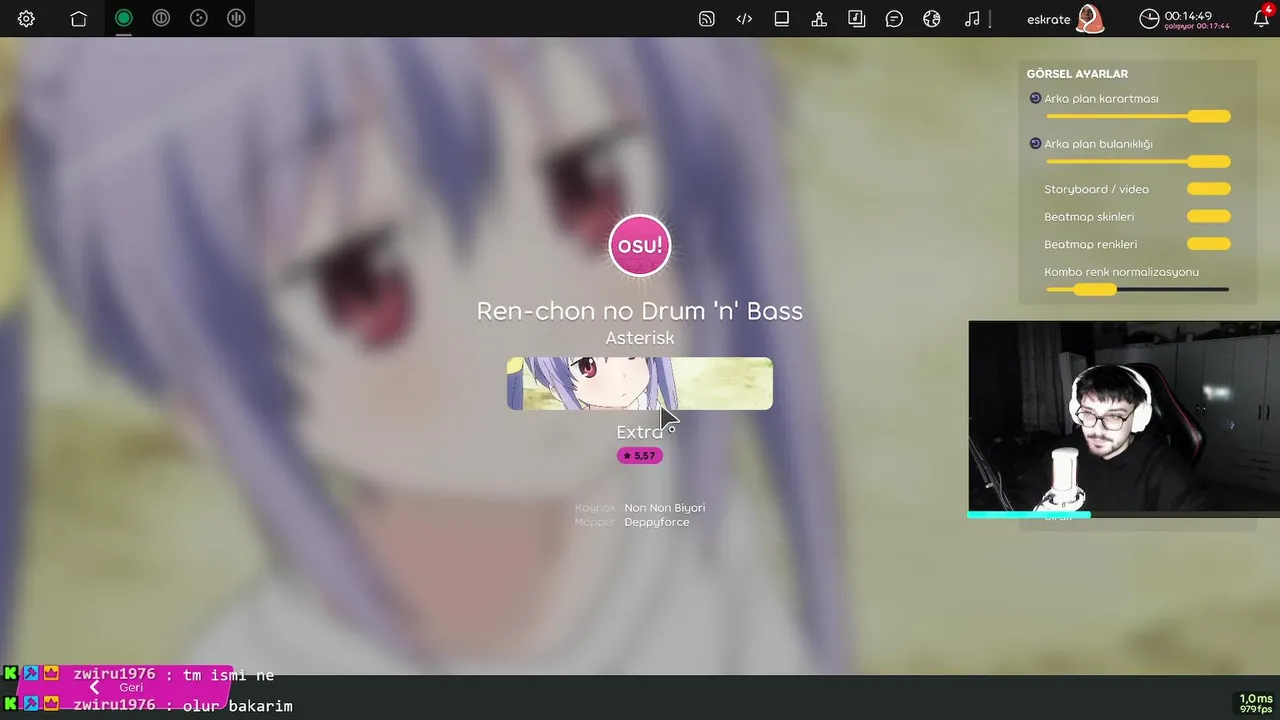Adjust the Arka plan bulanıklığı slider
The height and width of the screenshot is (720, 1280).
click(1138, 162)
